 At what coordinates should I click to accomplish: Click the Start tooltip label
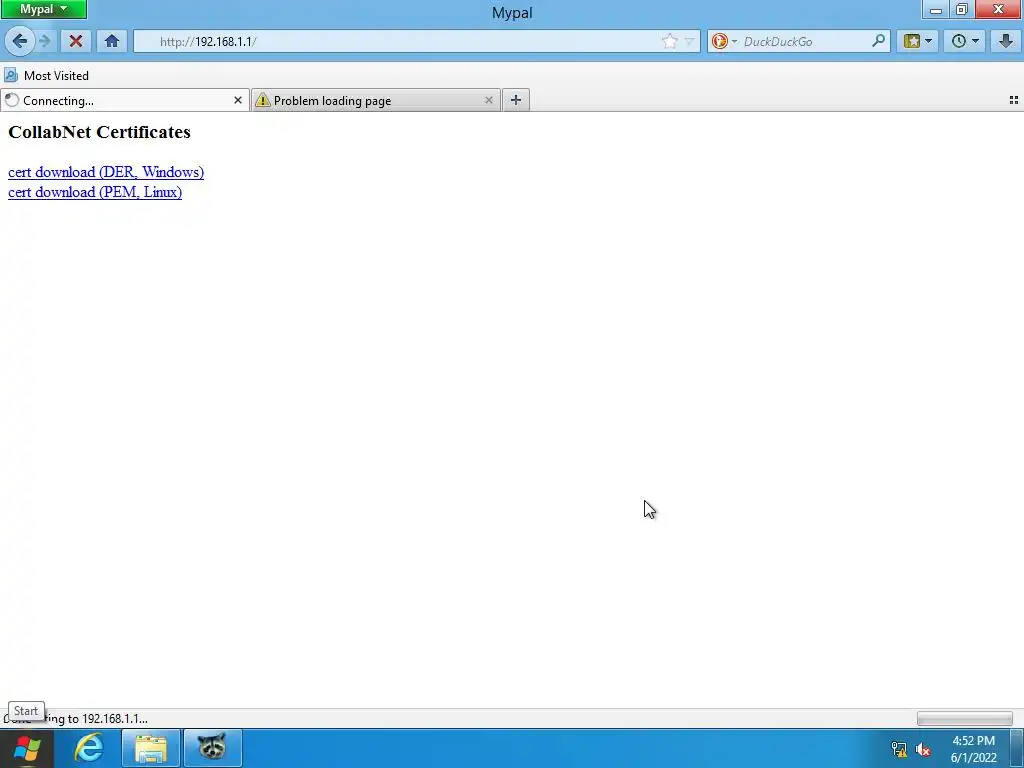point(26,711)
